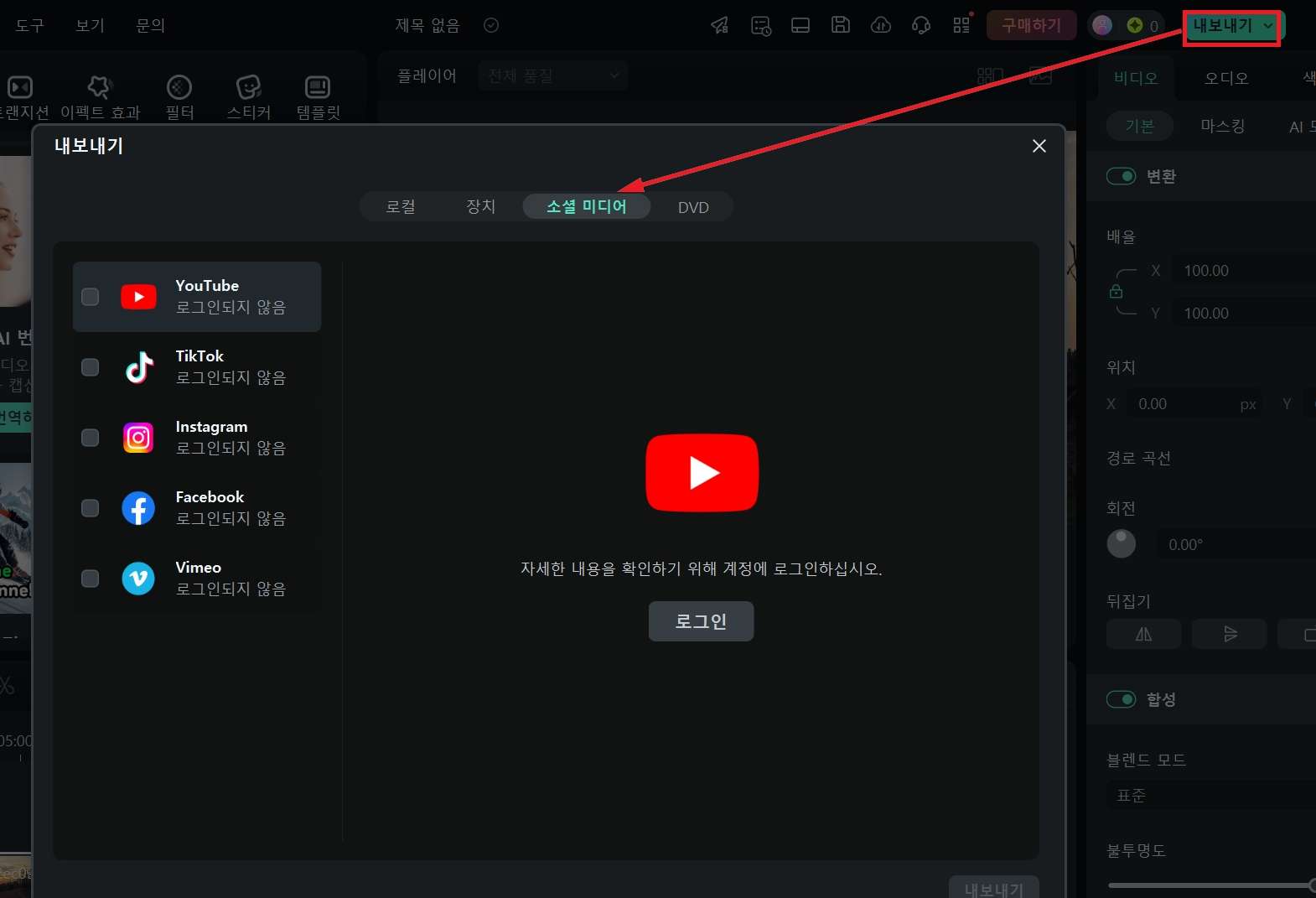
Task: Open the headset support icon
Action: point(921,25)
